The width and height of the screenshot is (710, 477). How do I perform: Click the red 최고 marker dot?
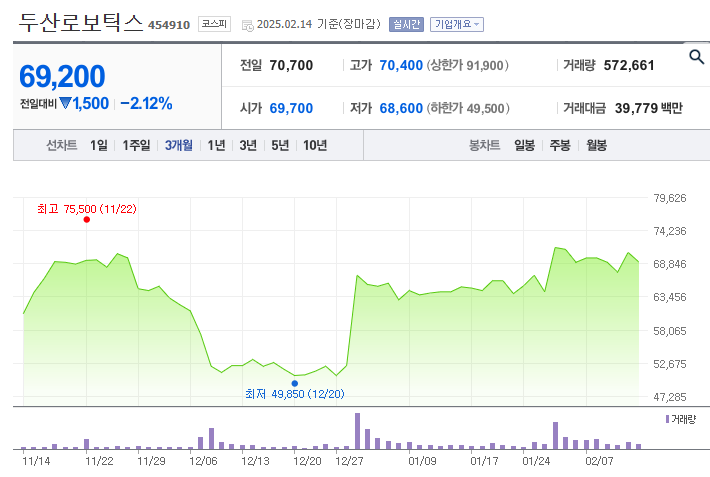[86, 220]
